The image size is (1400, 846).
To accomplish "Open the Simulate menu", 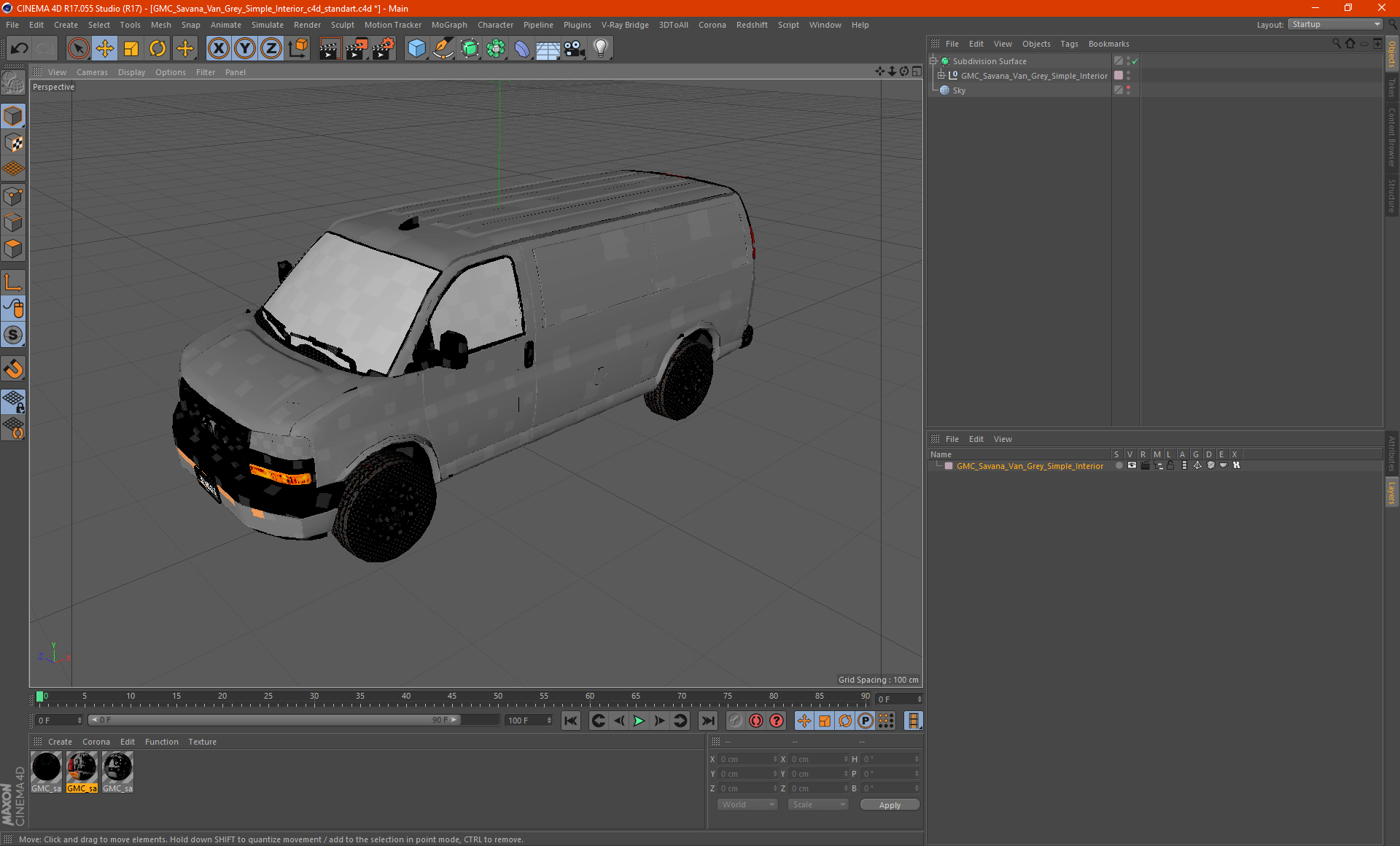I will coord(268,25).
